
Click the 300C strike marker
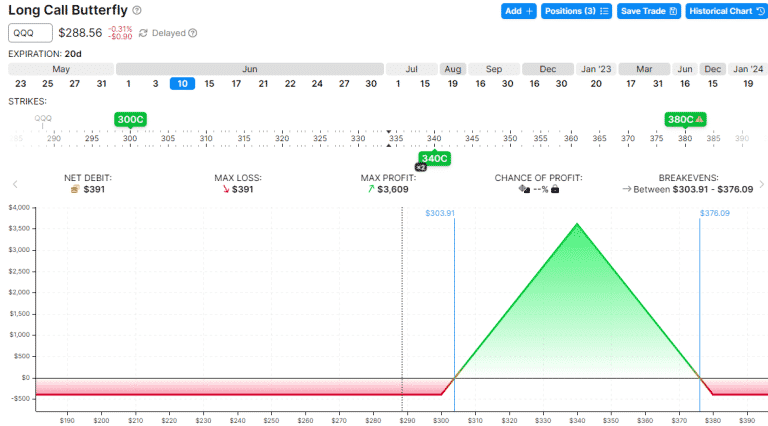coord(130,119)
